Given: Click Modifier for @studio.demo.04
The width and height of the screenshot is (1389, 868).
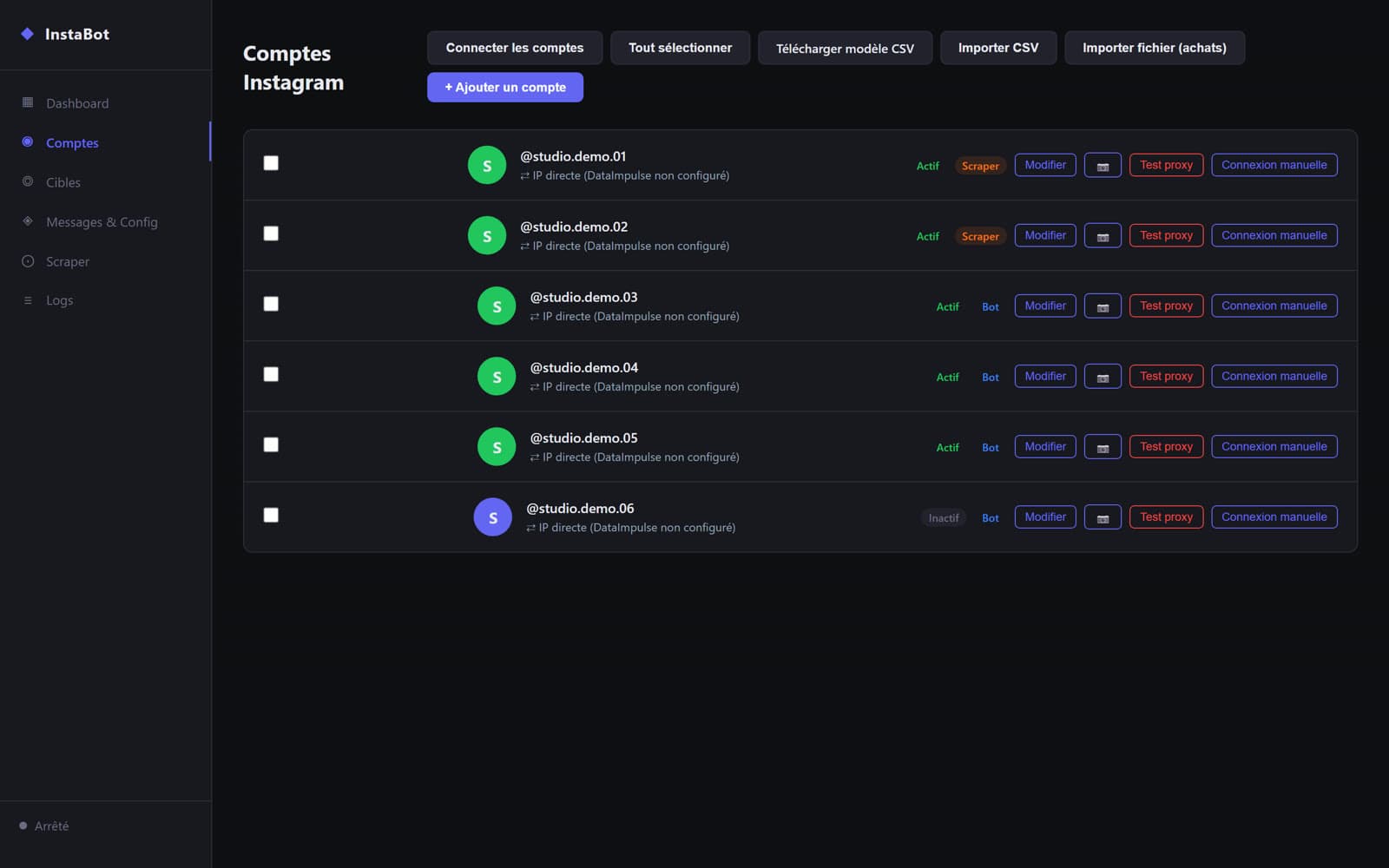Looking at the screenshot, I should 1045,376.
